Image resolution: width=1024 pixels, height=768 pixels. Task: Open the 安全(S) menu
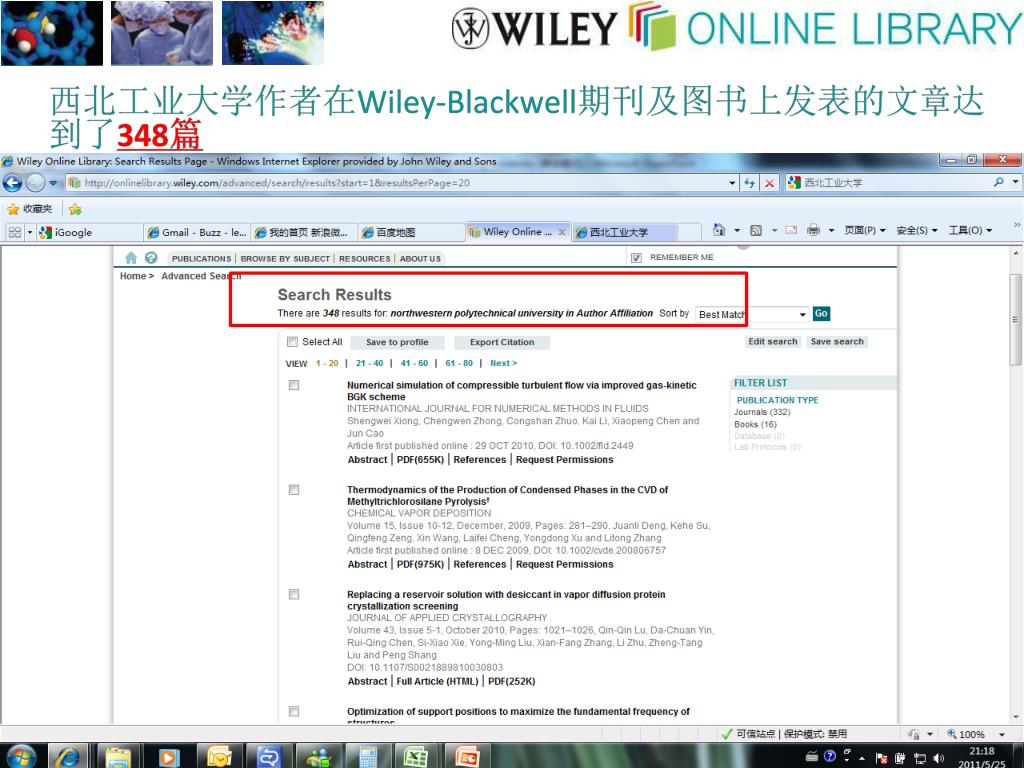click(917, 230)
